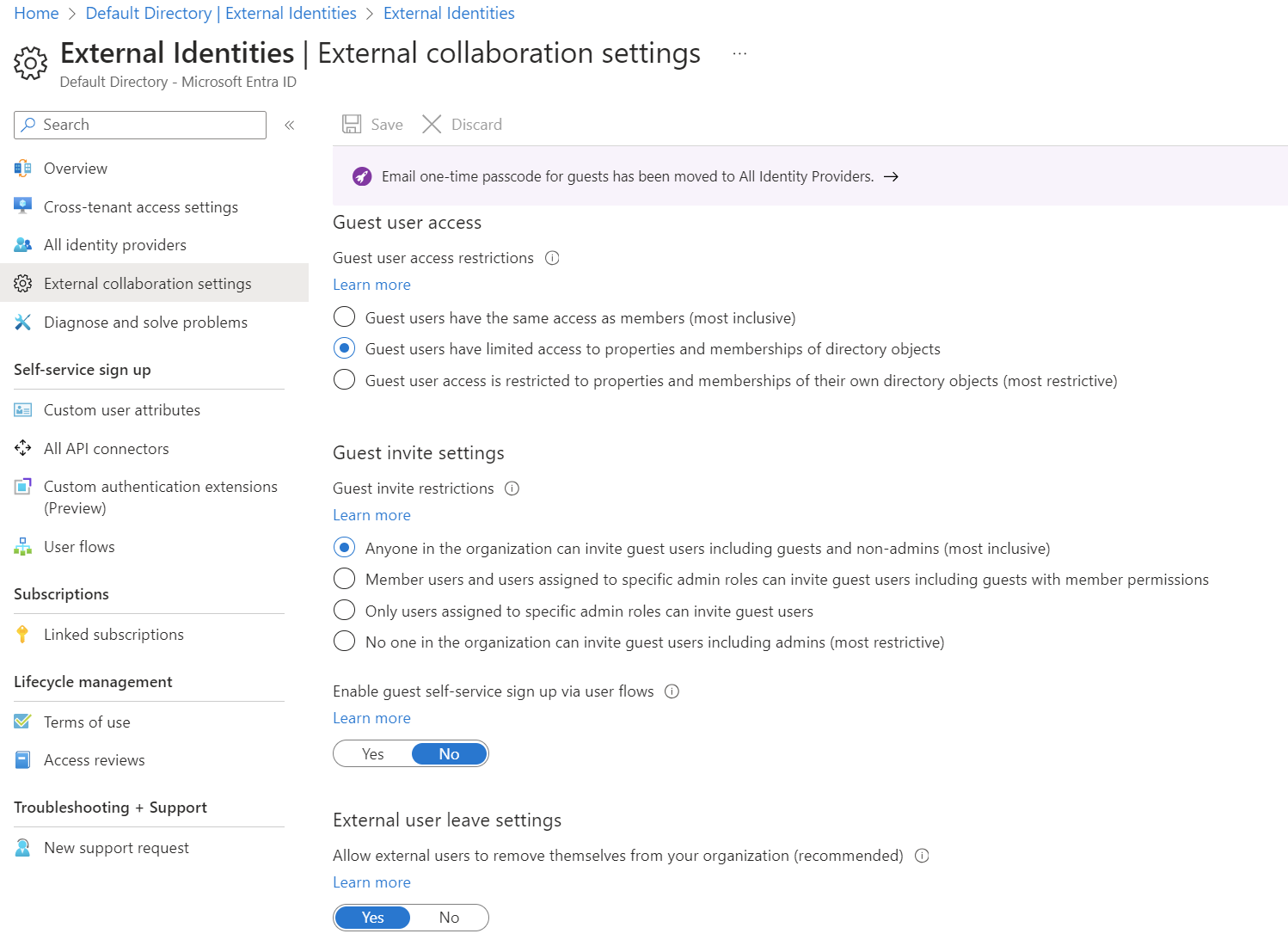Click info icon beside Guest invite restrictions
Image resolution: width=1288 pixels, height=946 pixels.
(512, 488)
